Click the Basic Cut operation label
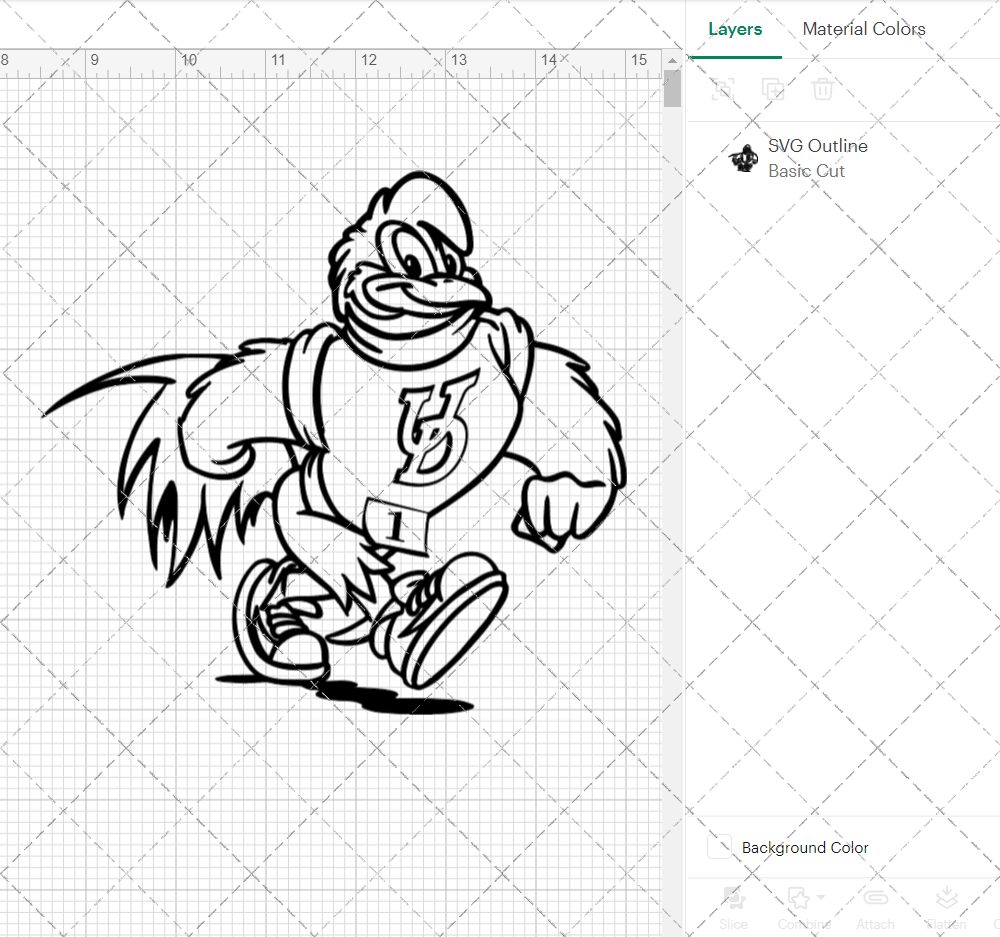Screen dimensions: 1000x937 tap(806, 171)
